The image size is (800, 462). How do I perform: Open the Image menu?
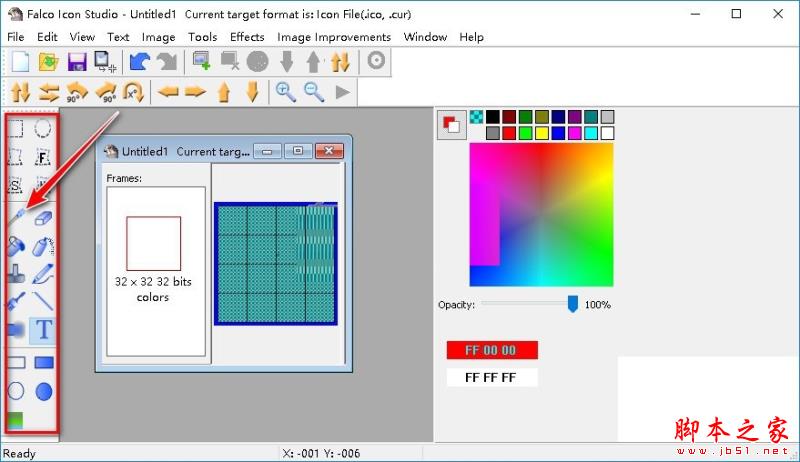tap(159, 37)
